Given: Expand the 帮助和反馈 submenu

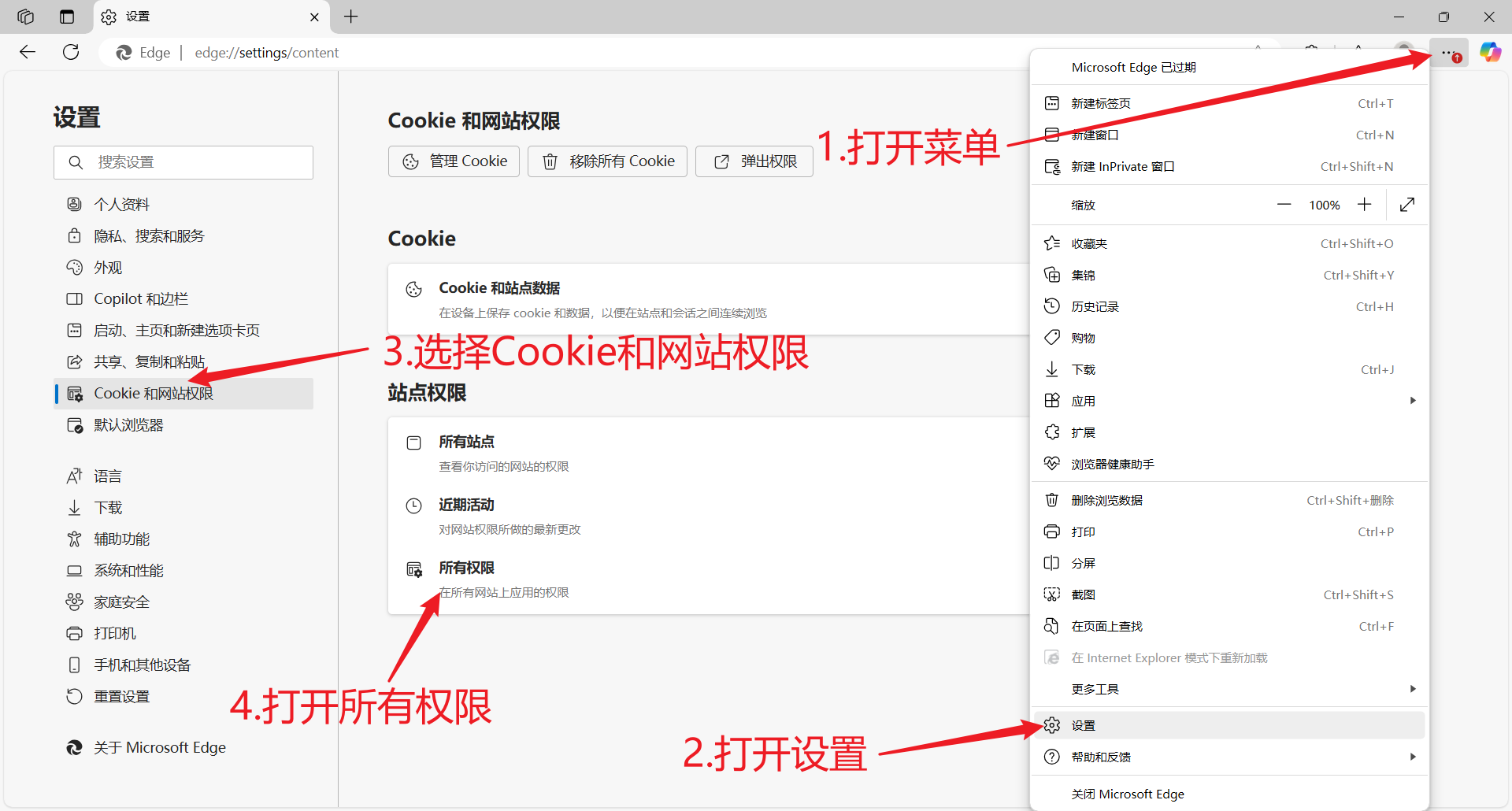Looking at the screenshot, I should tap(1412, 757).
